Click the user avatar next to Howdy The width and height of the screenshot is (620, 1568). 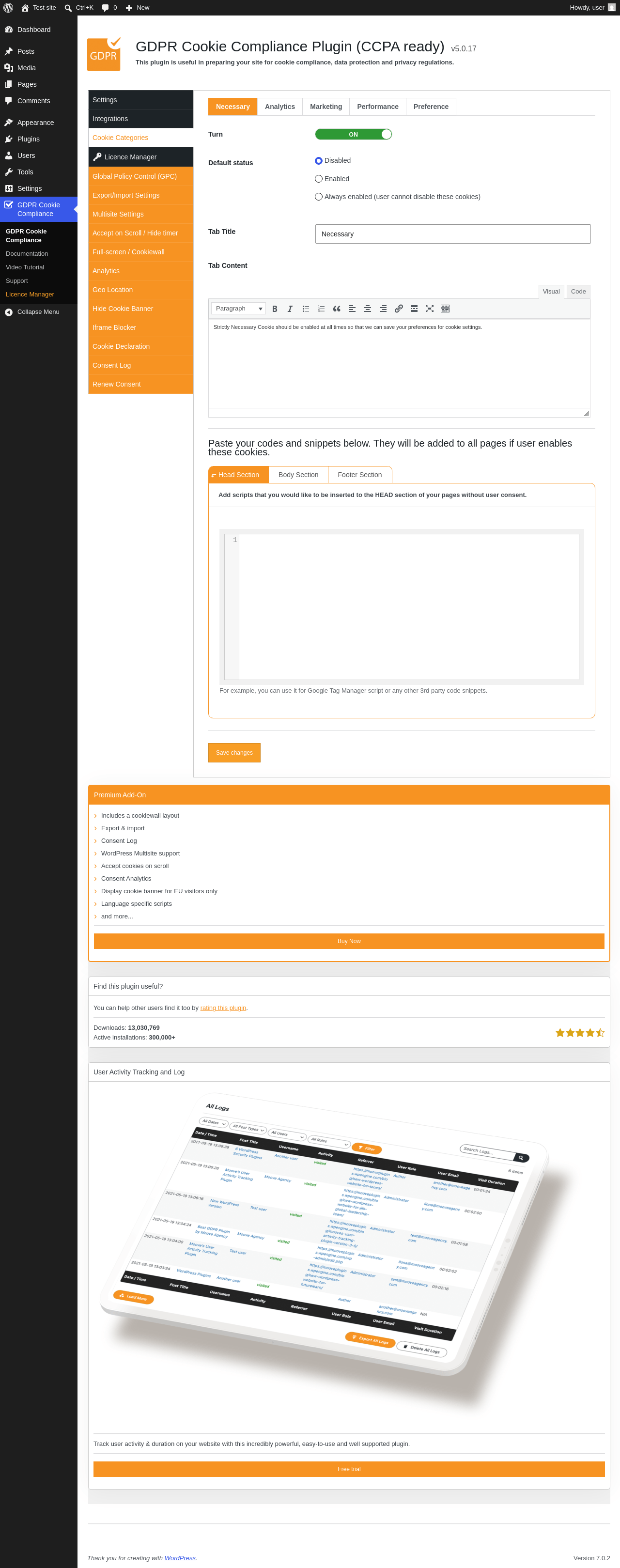[x=611, y=8]
